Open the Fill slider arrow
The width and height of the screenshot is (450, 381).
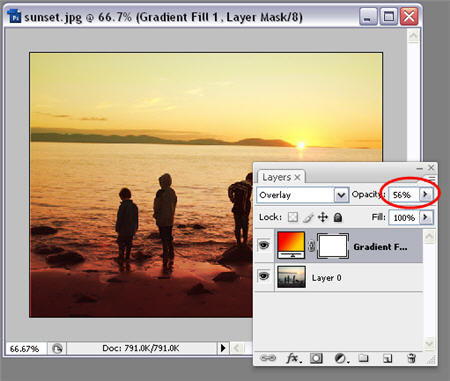(425, 217)
